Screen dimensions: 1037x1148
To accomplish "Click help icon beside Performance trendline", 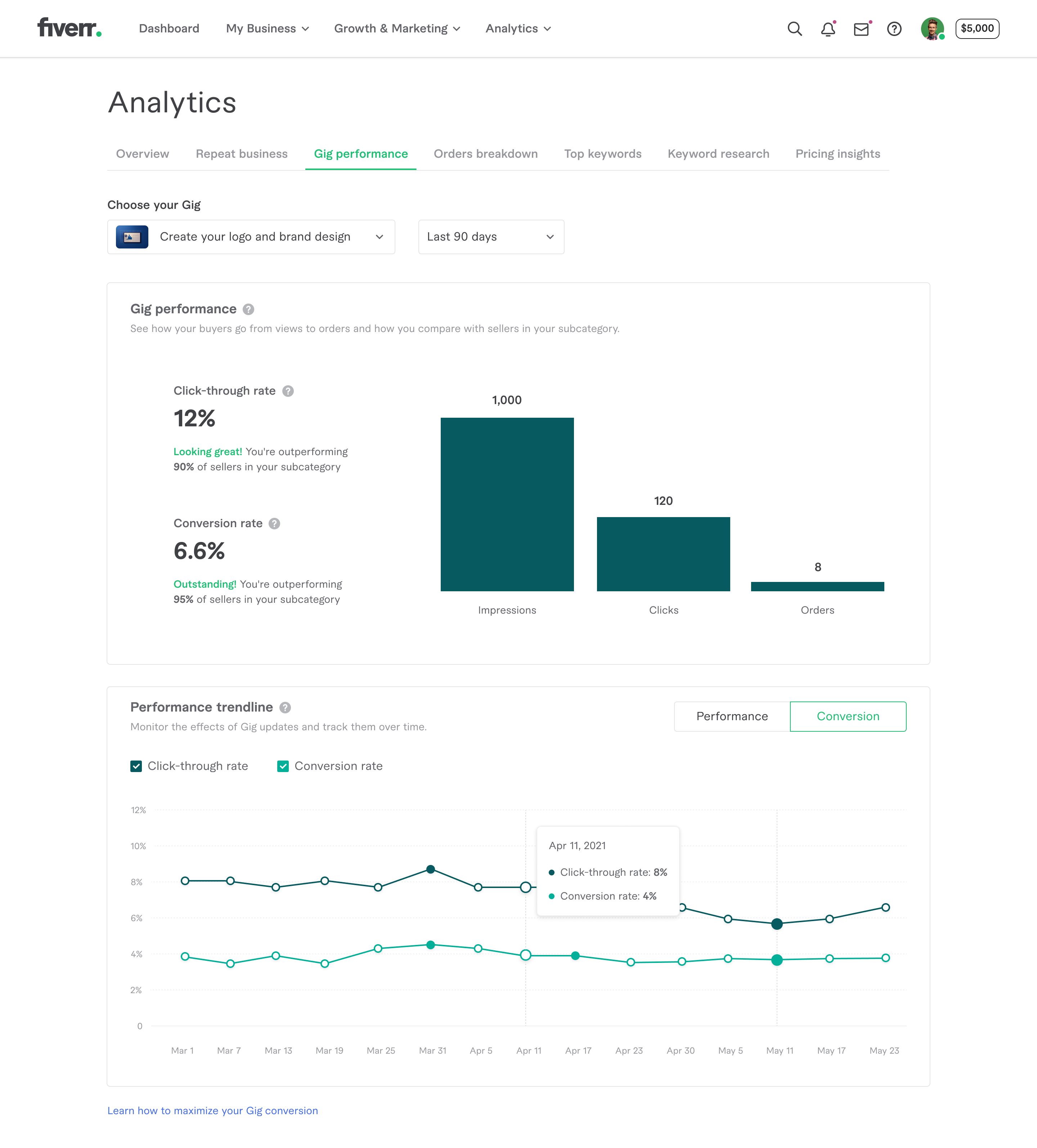I will pos(285,708).
